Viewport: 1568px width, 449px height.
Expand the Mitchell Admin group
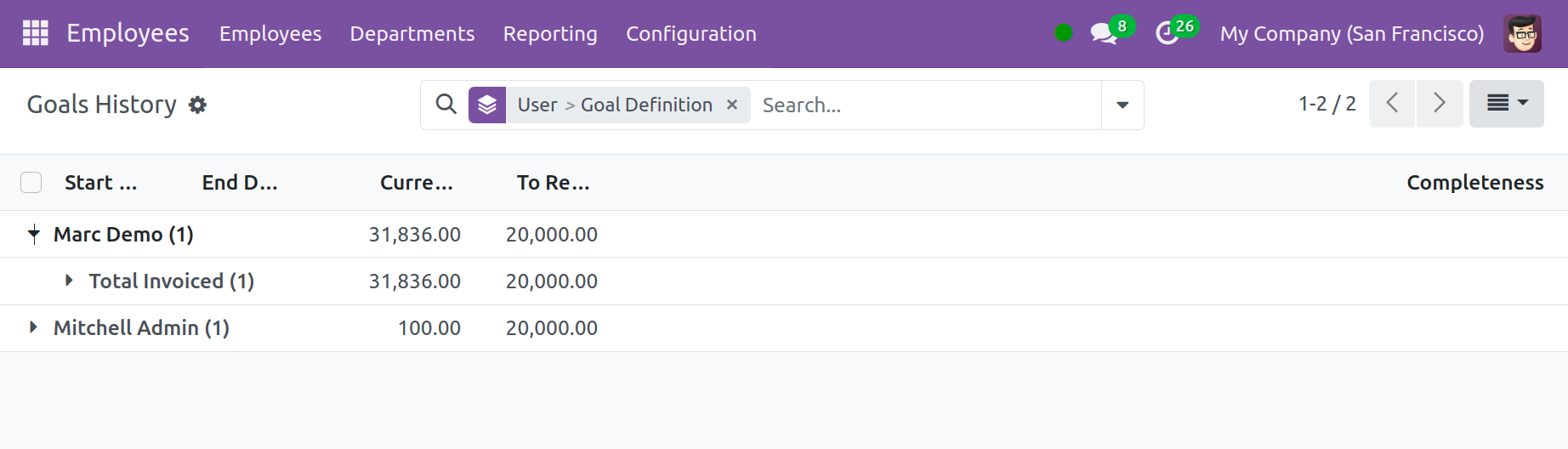(x=33, y=327)
